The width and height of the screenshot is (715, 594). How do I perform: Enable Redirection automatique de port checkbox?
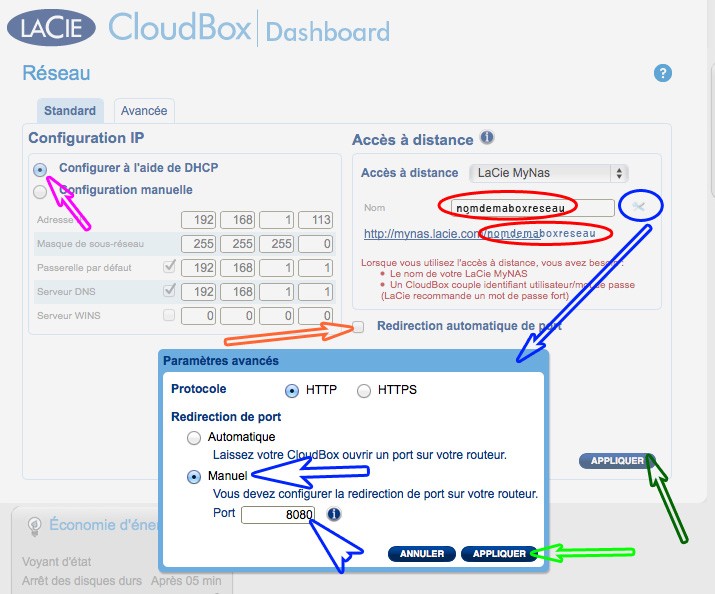[358, 326]
